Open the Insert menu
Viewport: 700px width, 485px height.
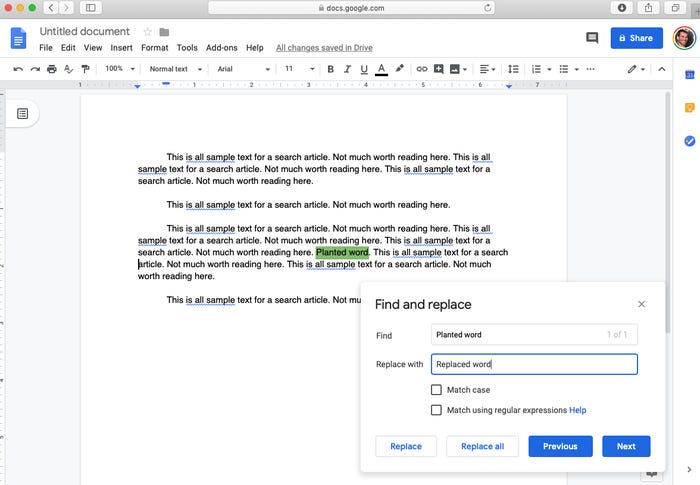121,48
